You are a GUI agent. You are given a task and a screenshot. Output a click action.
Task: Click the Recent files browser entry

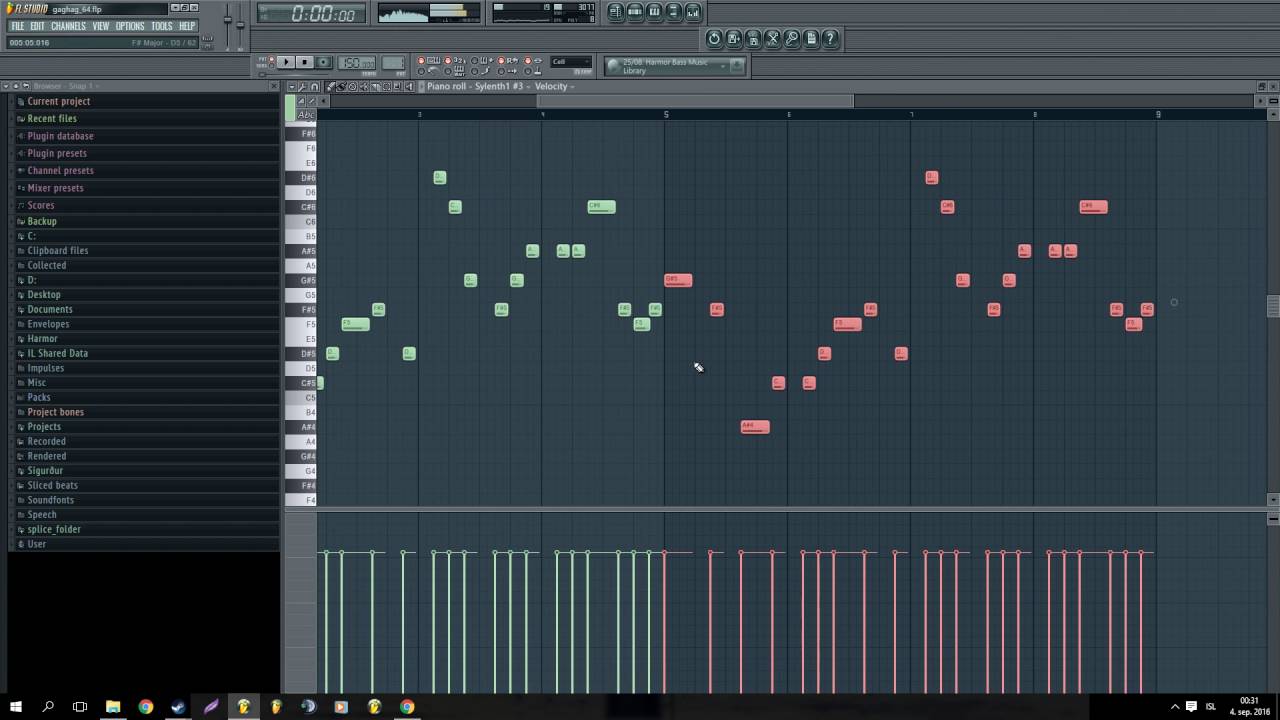52,118
